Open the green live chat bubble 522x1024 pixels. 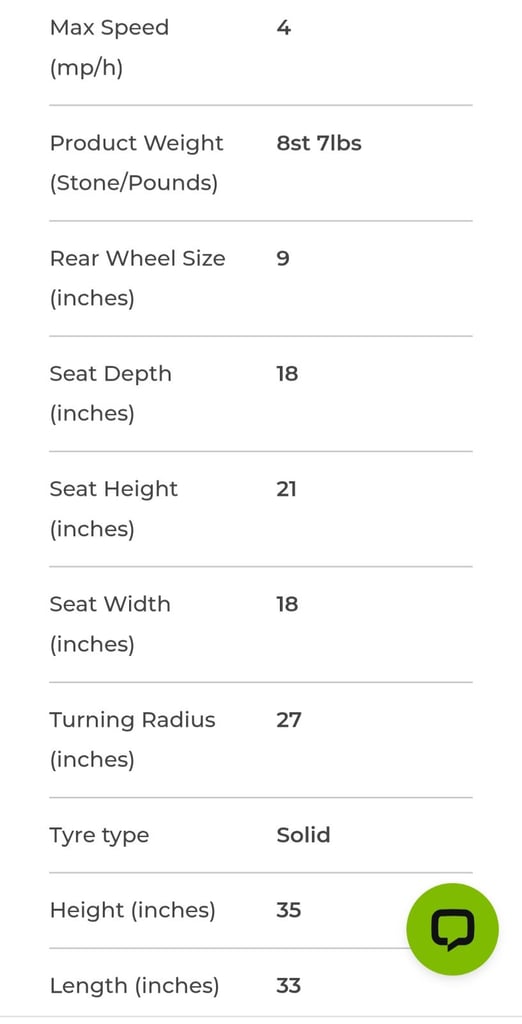click(x=452, y=929)
